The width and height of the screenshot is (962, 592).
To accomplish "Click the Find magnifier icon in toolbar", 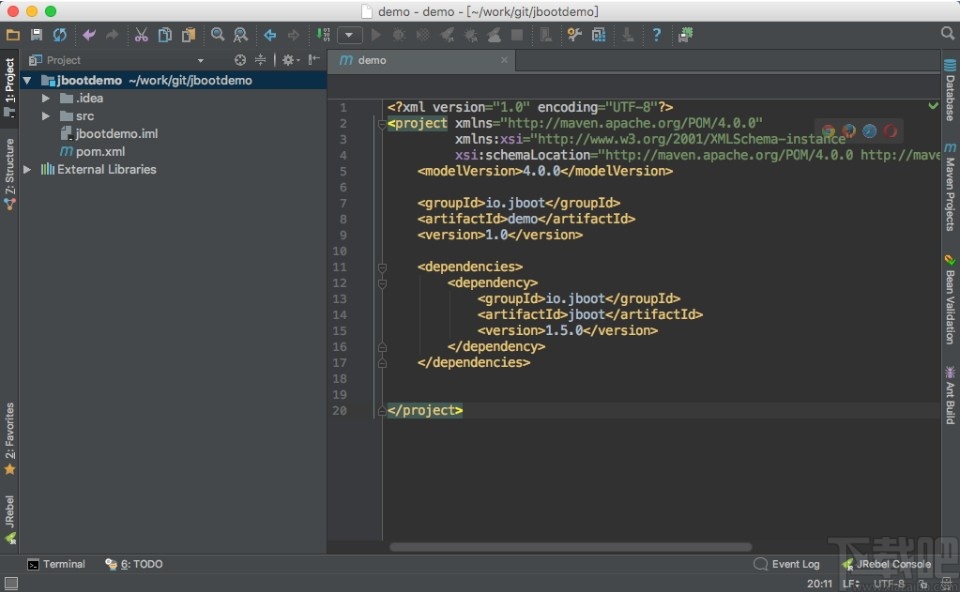I will (x=217, y=35).
